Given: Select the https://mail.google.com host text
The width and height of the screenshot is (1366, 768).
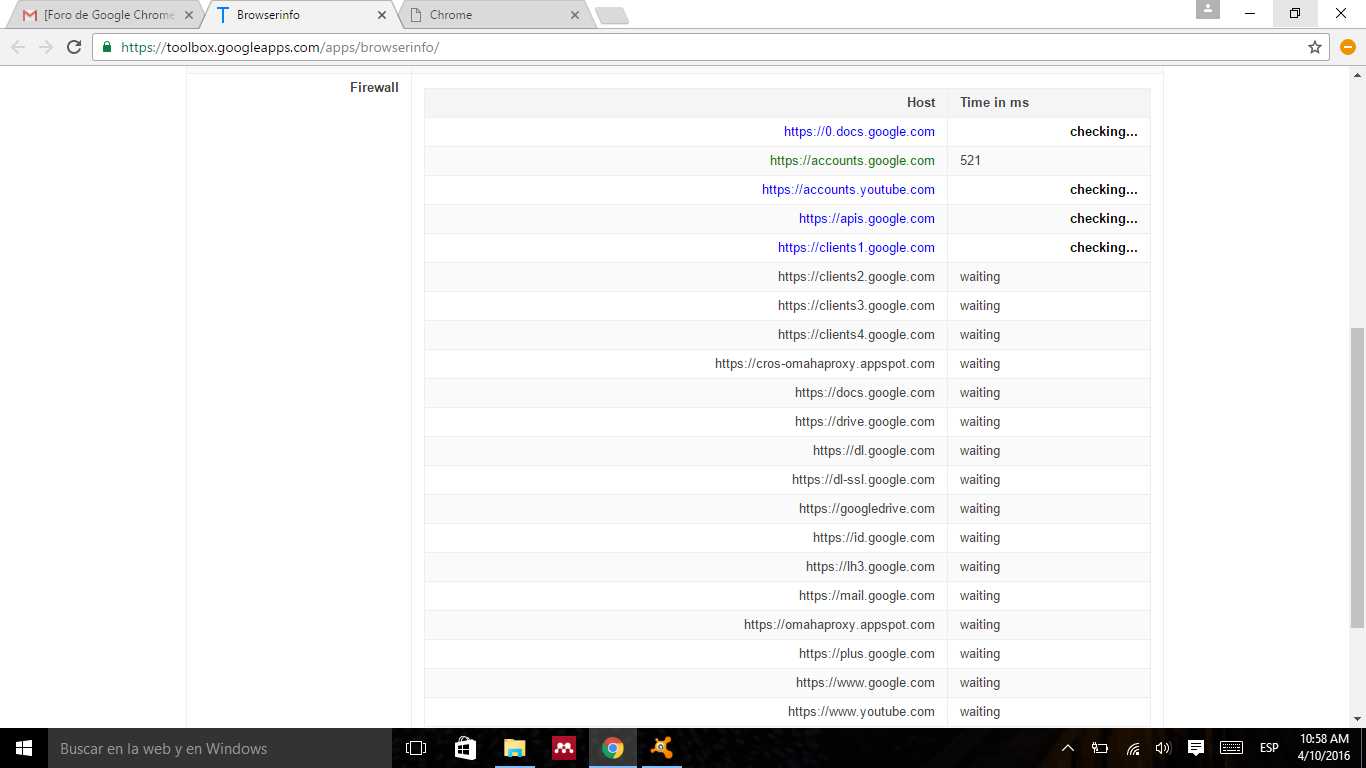Looking at the screenshot, I should (x=867, y=596).
